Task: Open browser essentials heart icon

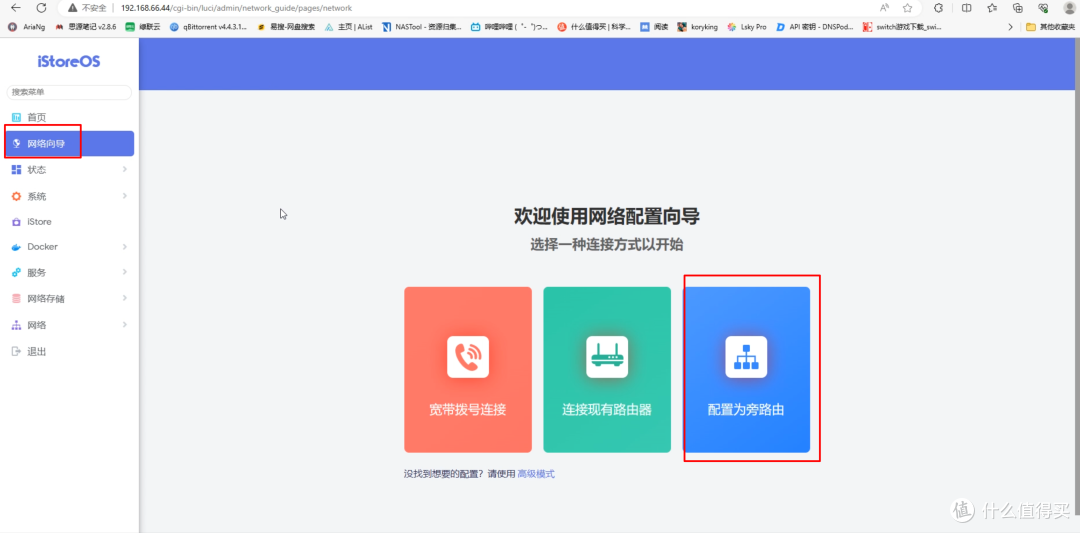Action: click(1043, 8)
